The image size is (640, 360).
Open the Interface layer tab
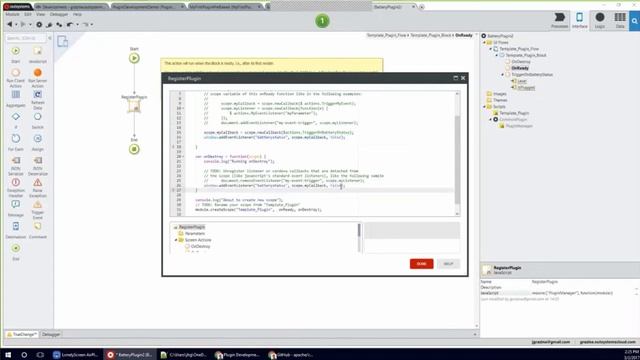click(580, 20)
